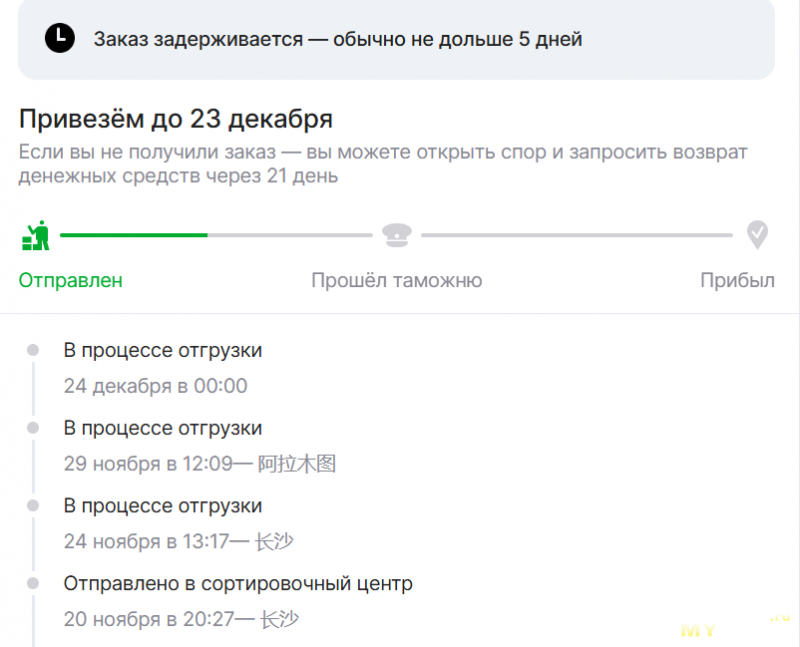Image resolution: width=800 pixels, height=647 pixels.
Task: Click the timeline dot for 29 ноября
Action: [33, 427]
